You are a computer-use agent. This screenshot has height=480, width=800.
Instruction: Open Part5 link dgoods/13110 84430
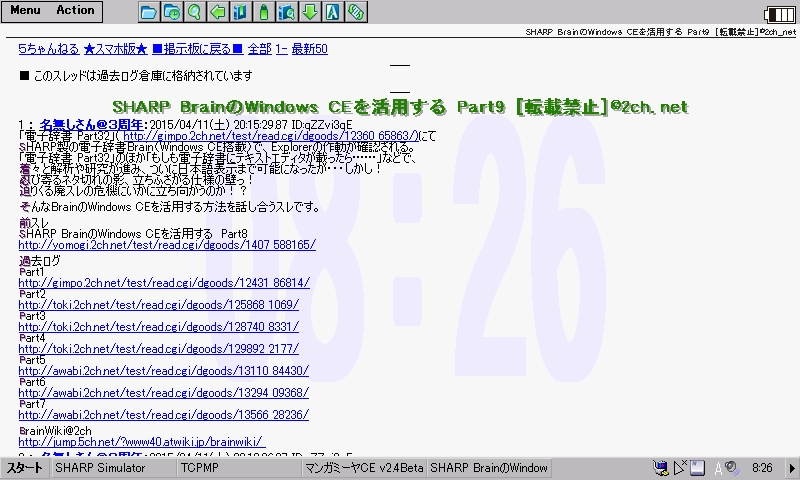163,370
